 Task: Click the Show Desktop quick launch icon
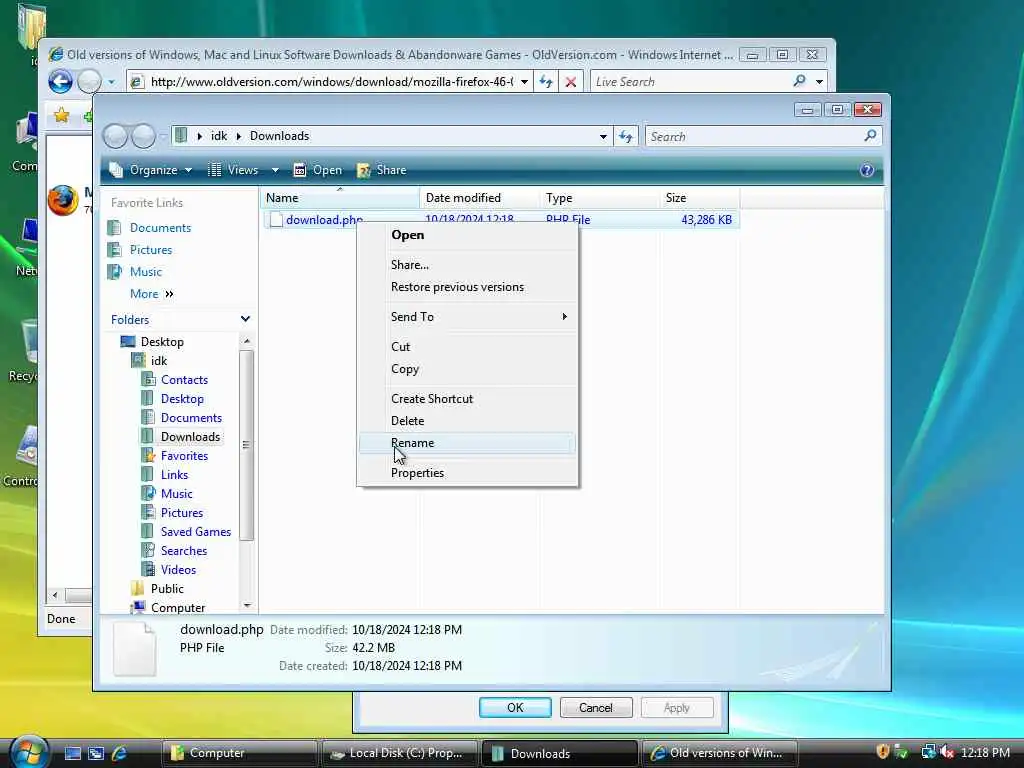(x=72, y=753)
